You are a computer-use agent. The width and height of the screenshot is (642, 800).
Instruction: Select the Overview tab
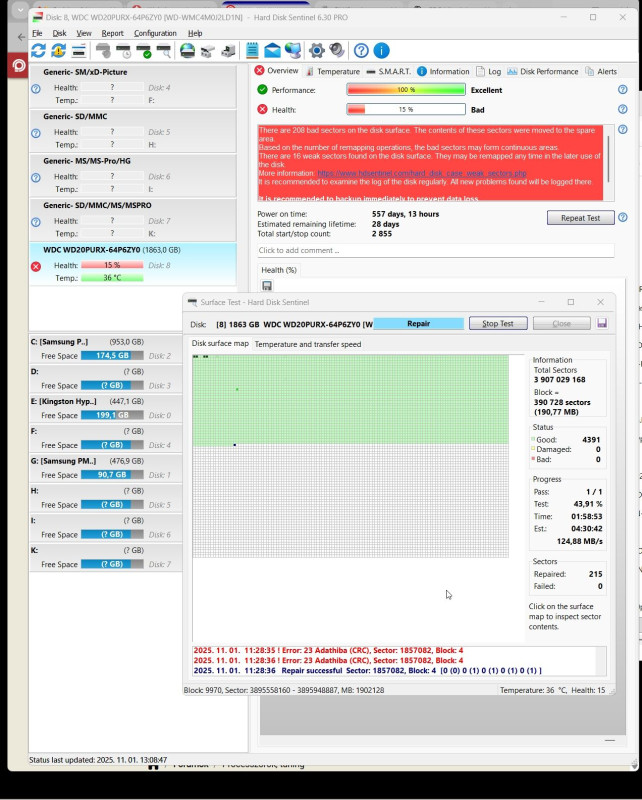[x=276, y=70]
